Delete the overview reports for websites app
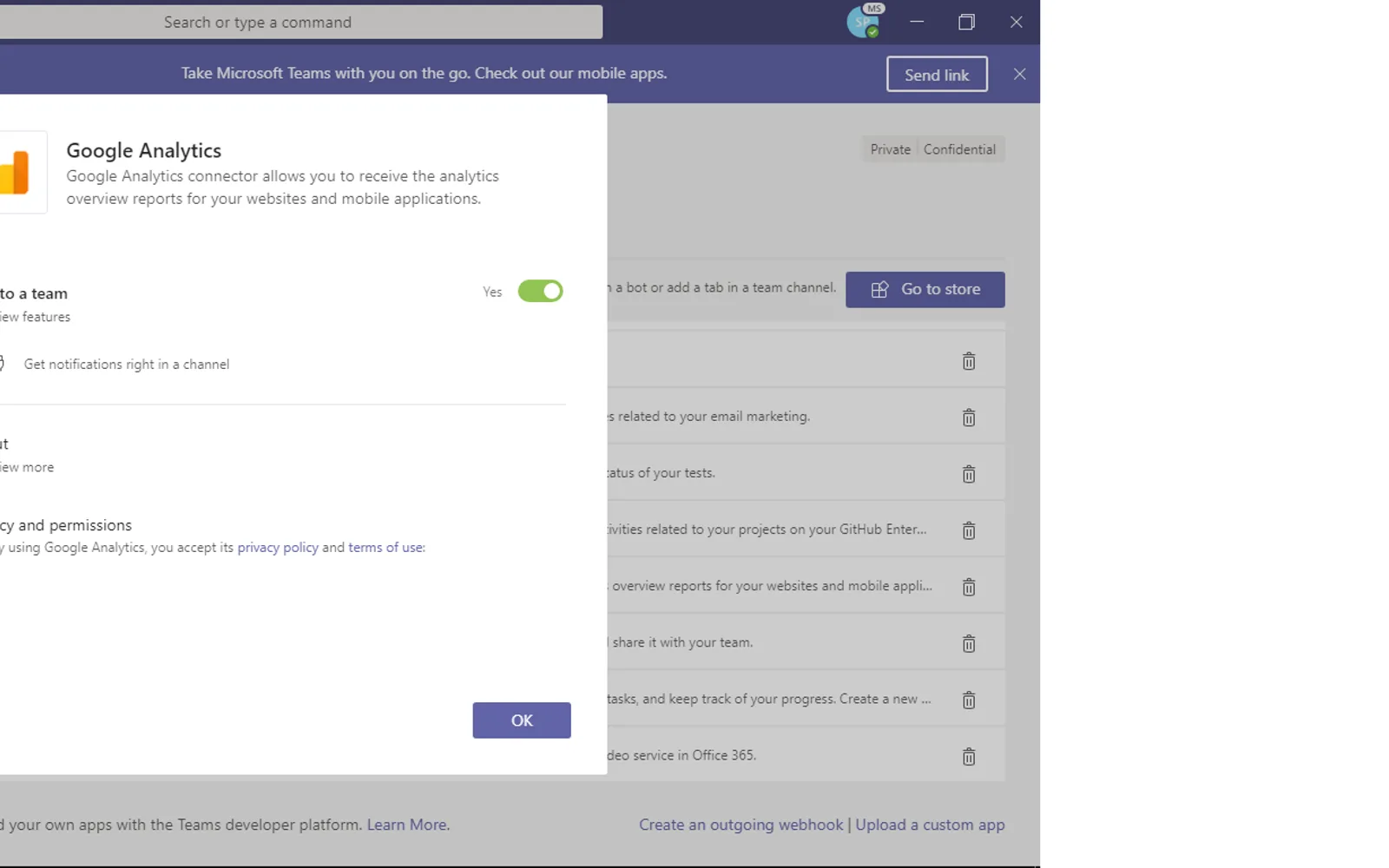The height and width of the screenshot is (868, 1389). [969, 587]
